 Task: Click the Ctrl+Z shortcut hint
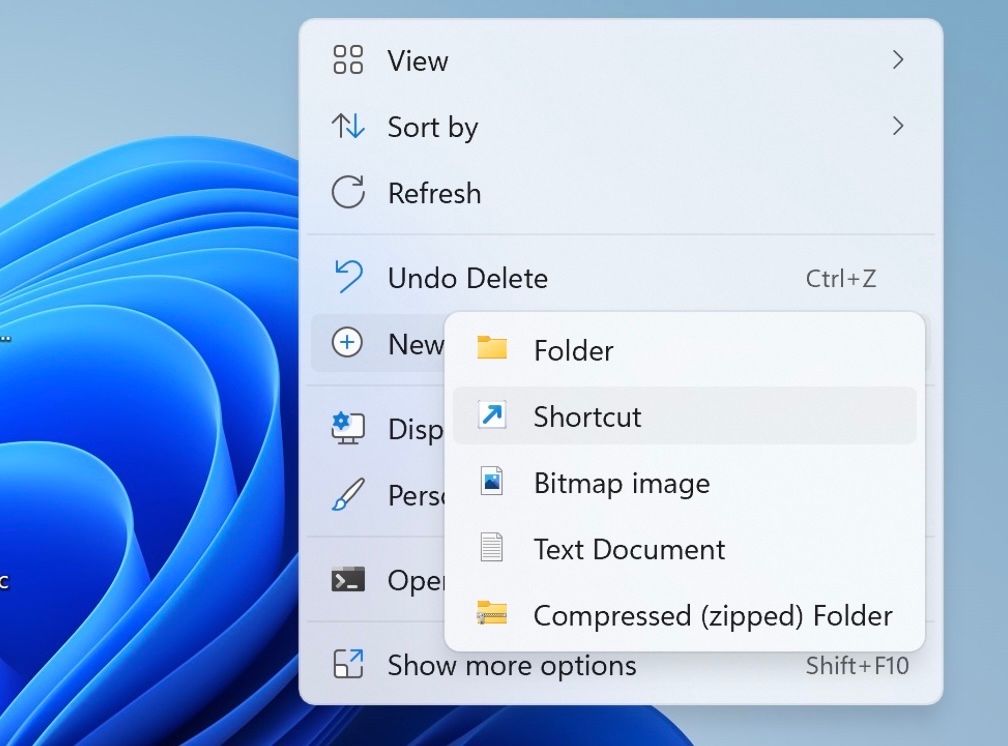(841, 278)
